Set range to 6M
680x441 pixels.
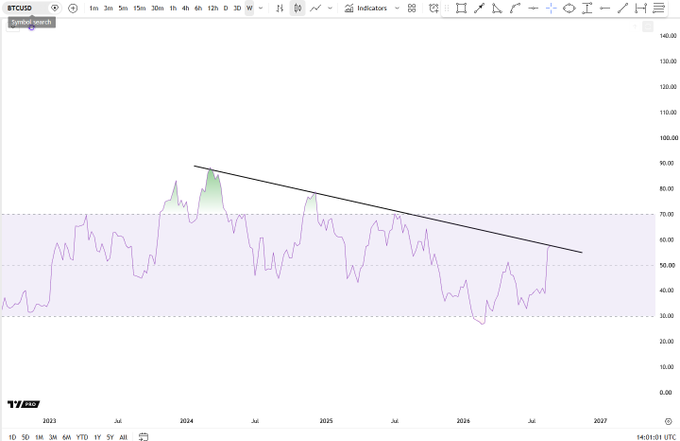tap(66, 437)
